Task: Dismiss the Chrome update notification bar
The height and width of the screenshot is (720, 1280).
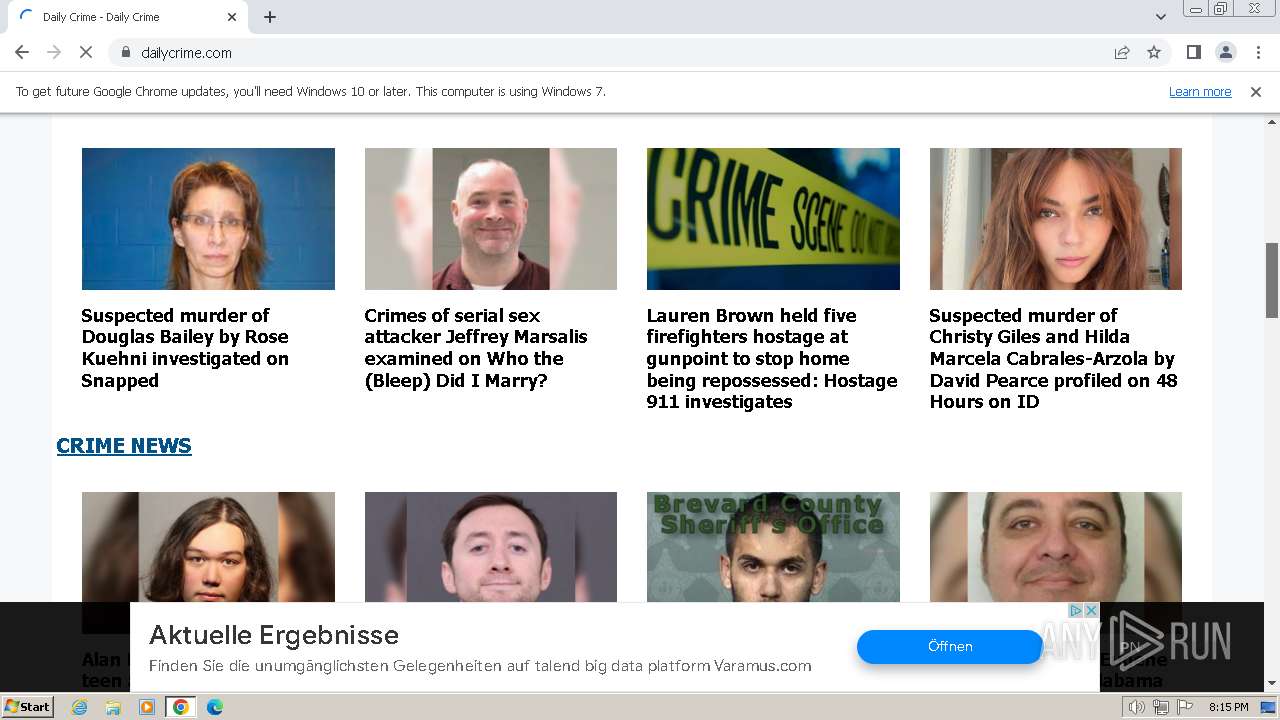Action: [x=1256, y=91]
